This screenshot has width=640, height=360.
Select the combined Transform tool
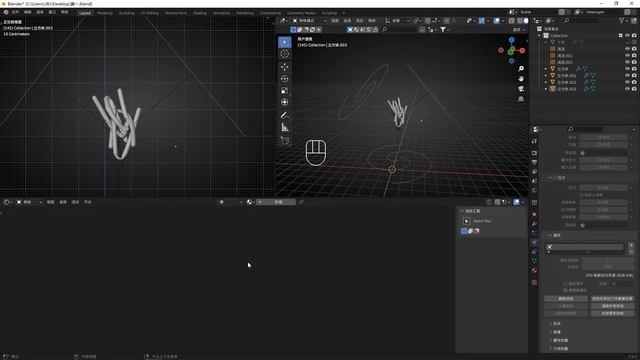click(284, 102)
